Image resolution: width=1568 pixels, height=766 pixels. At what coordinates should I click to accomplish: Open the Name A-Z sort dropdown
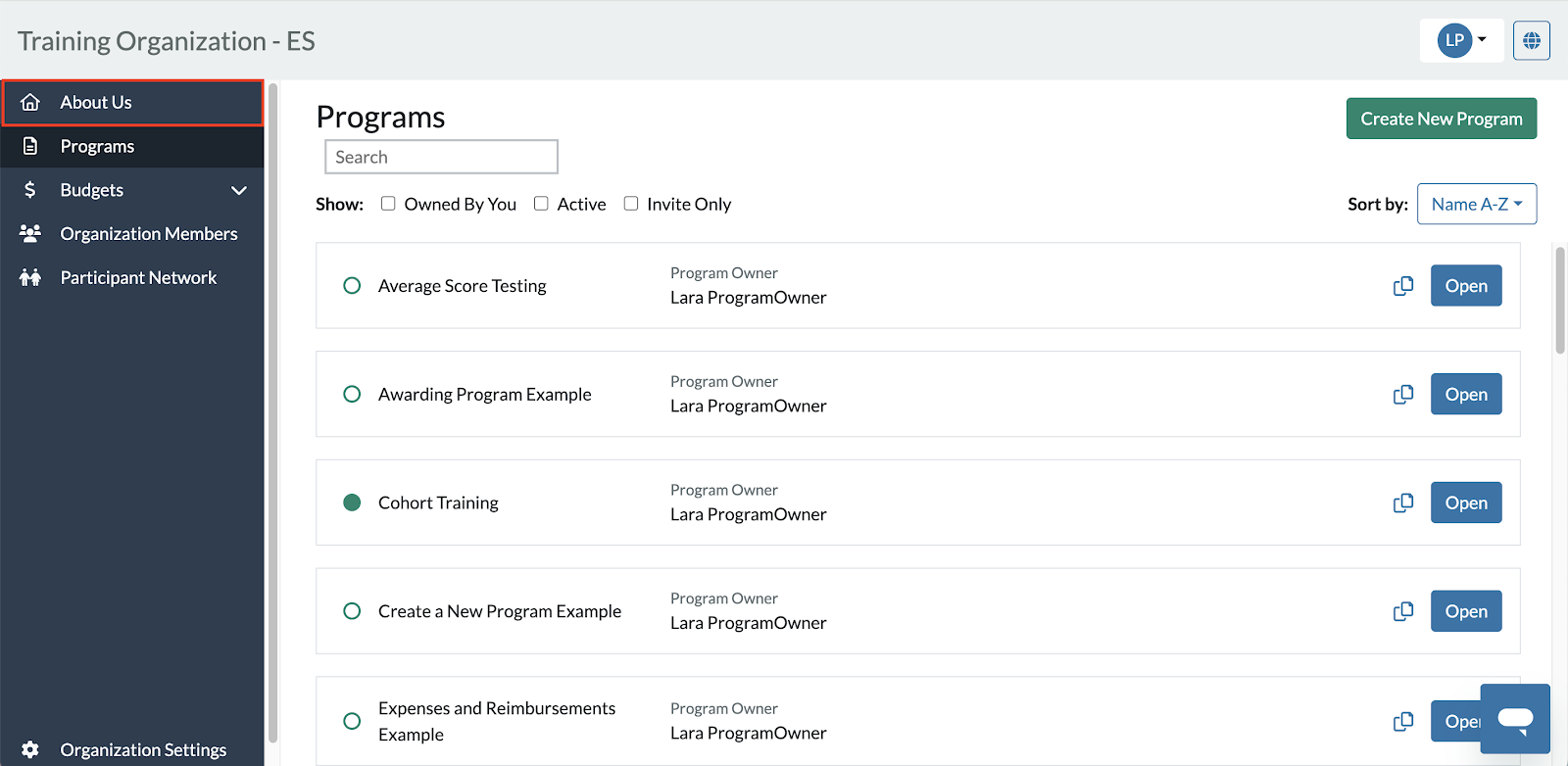point(1476,204)
